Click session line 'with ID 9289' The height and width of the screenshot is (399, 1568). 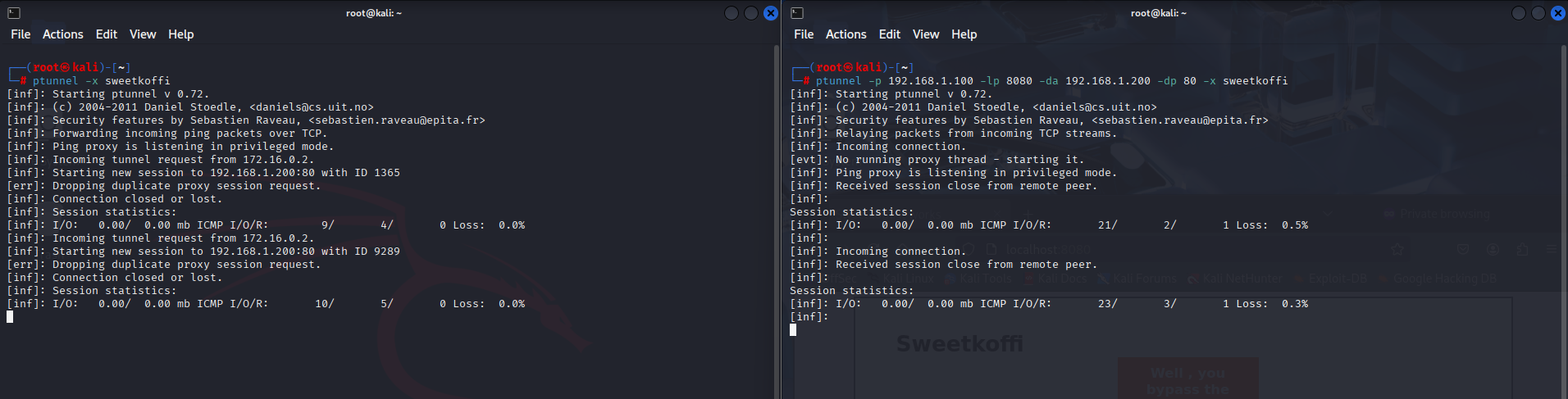[x=203, y=252]
